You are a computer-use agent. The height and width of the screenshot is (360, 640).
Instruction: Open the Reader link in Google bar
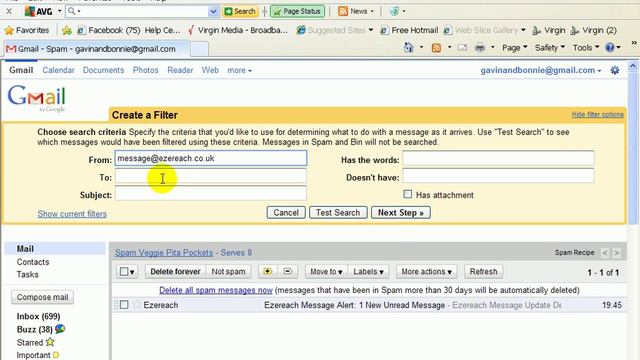coord(180,70)
